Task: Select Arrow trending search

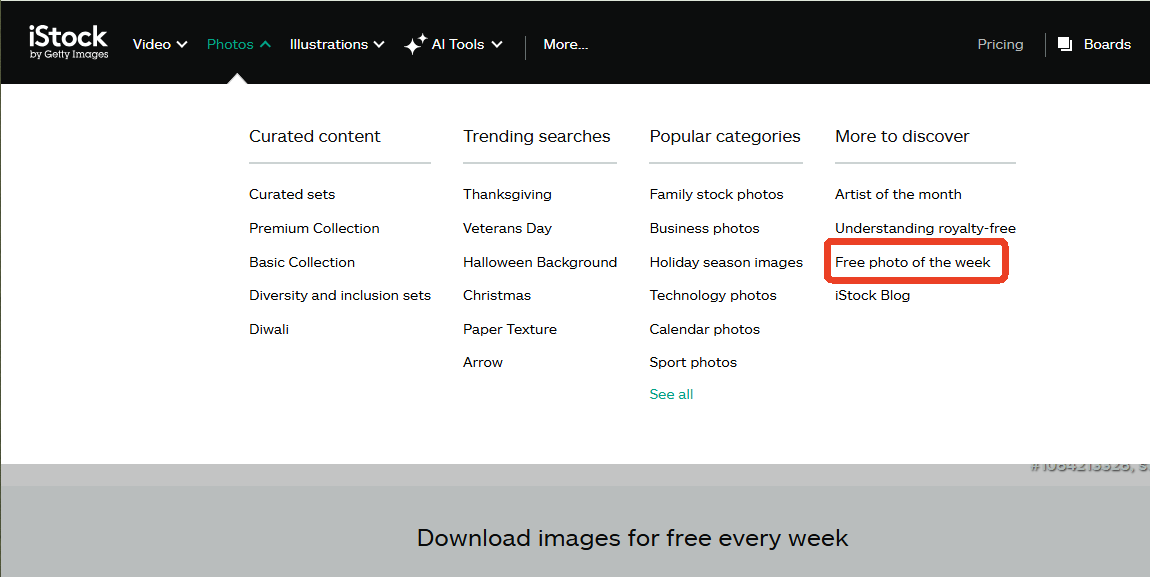Action: [483, 362]
